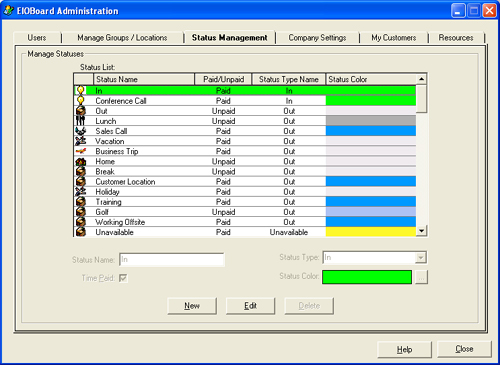The height and width of the screenshot is (365, 500).
Task: Switch to the My Customers tab
Action: point(394,38)
